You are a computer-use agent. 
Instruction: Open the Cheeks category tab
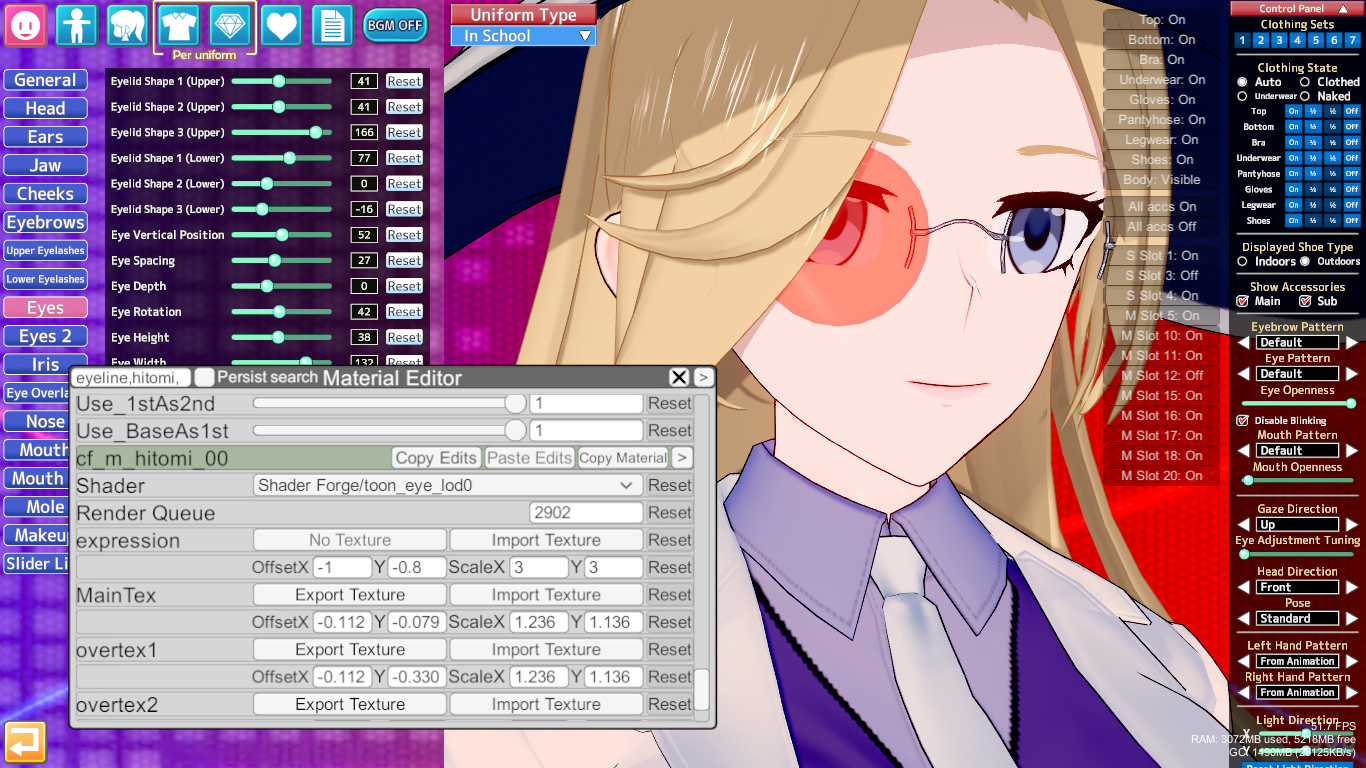[x=45, y=194]
